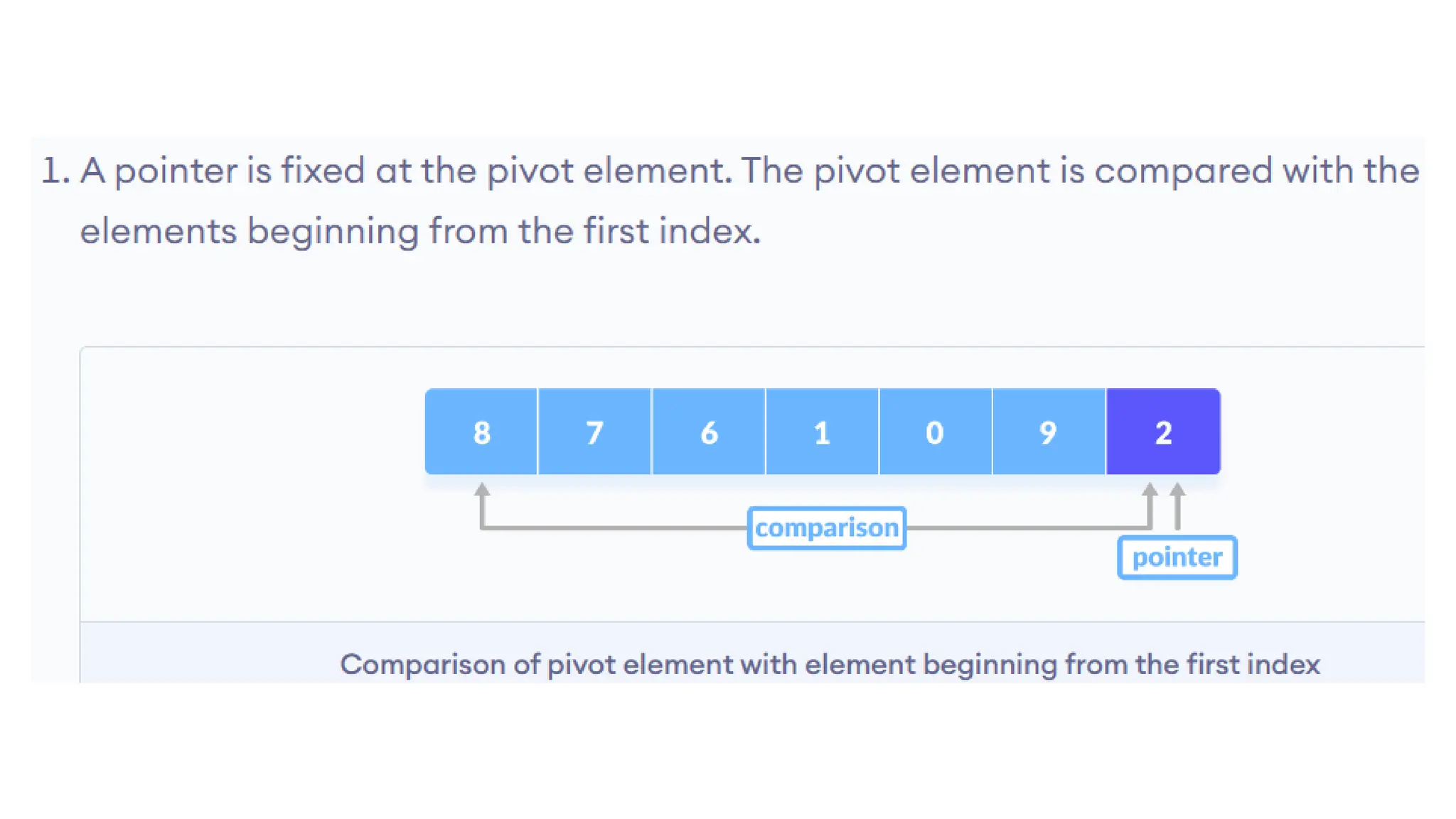Click the pointer label box
The width and height of the screenshot is (1456, 819).
click(1177, 557)
